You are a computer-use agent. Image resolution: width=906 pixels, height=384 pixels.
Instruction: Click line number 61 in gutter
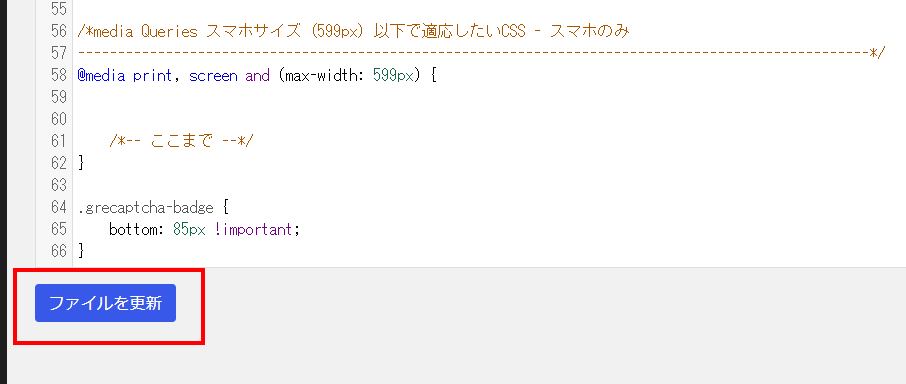pos(58,141)
